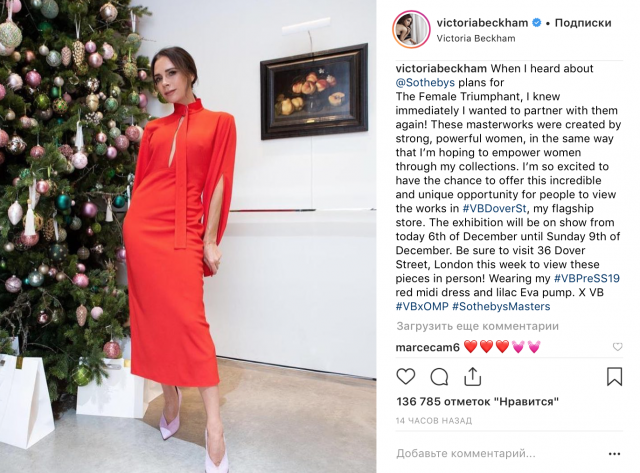This screenshot has height=473, width=640.
Task: Click the Подписки following button
Action: pyautogui.click(x=583, y=23)
